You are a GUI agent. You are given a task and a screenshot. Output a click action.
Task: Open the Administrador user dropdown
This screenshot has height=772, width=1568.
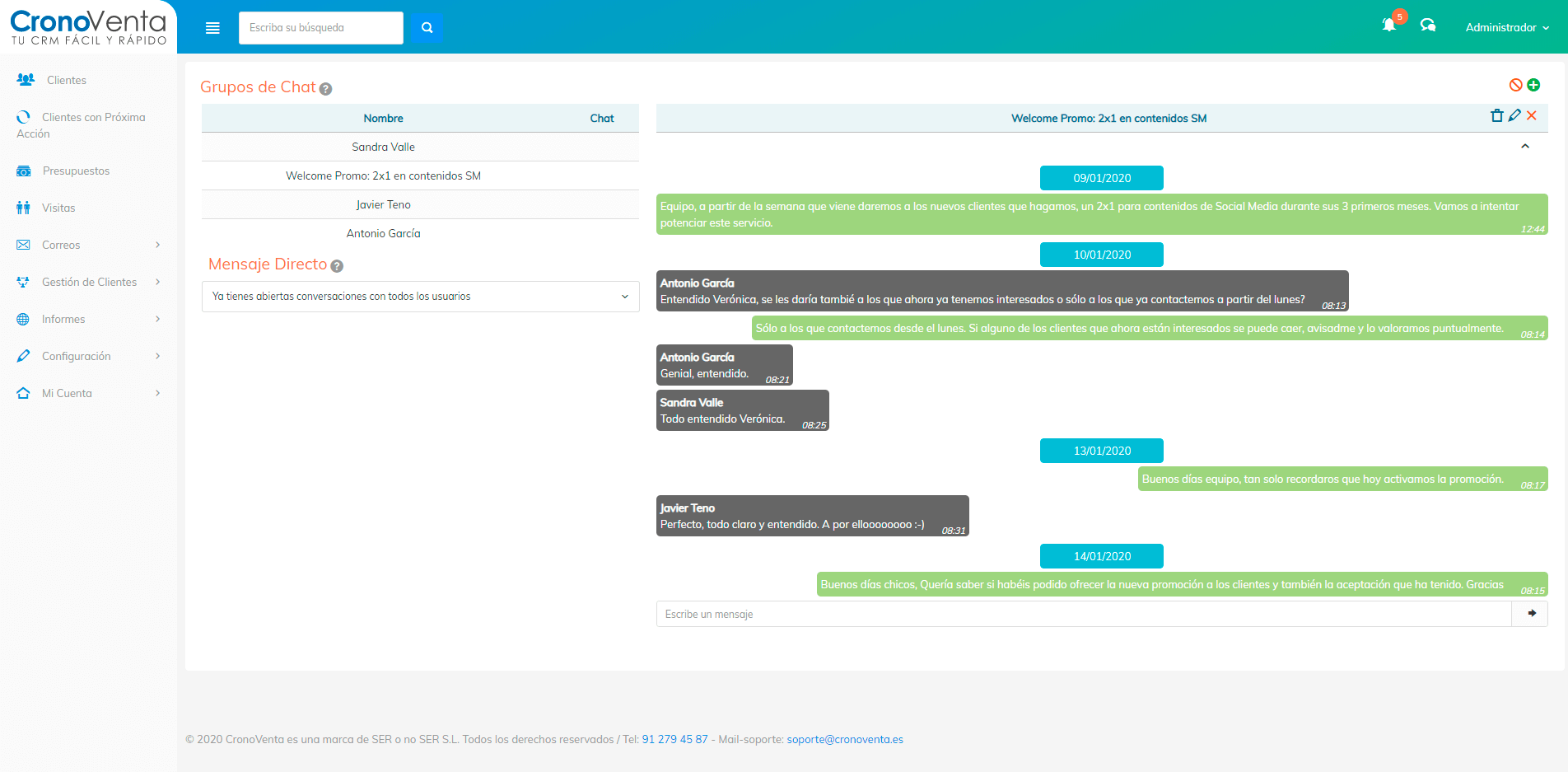click(x=1507, y=27)
